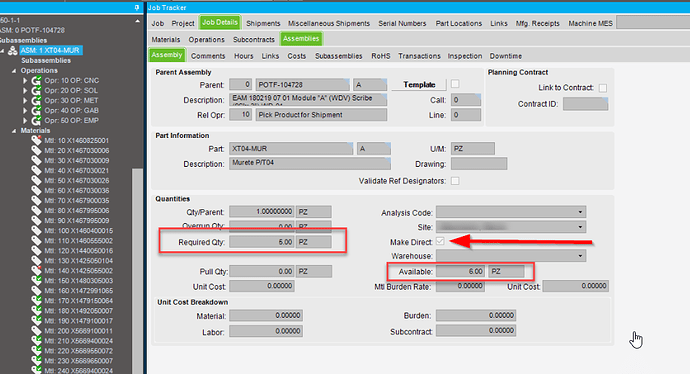Click the Mtl: 140 X1425055002 material tag icon

coord(36,271)
